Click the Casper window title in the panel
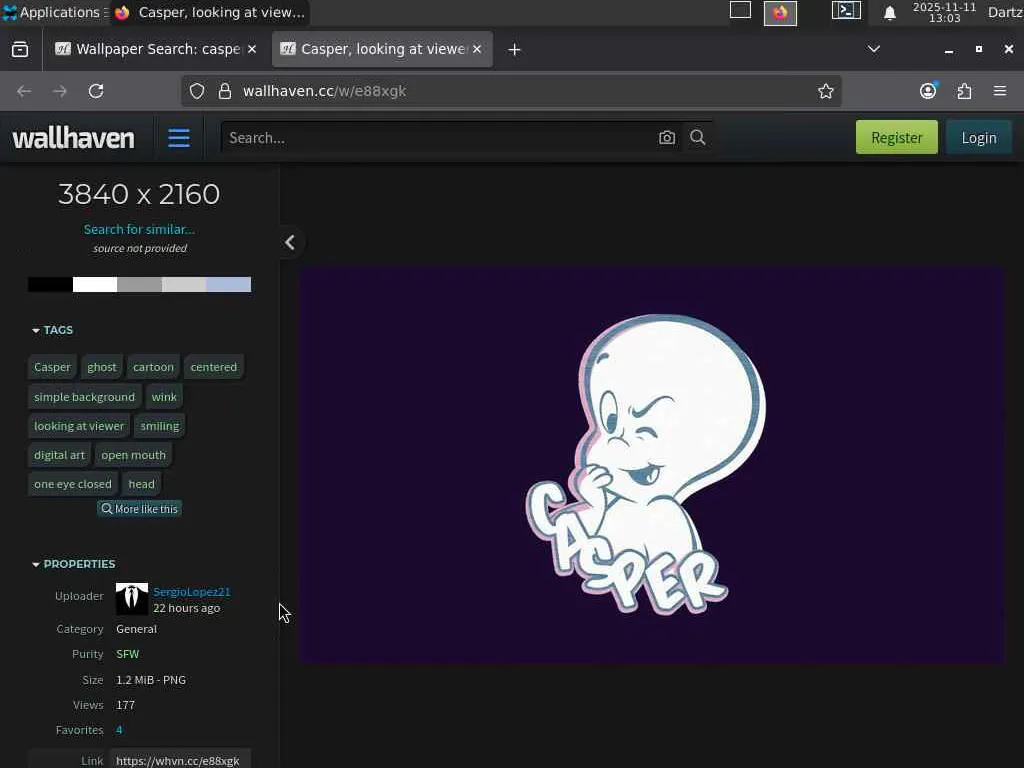This screenshot has height=768, width=1024. pyautogui.click(x=210, y=12)
